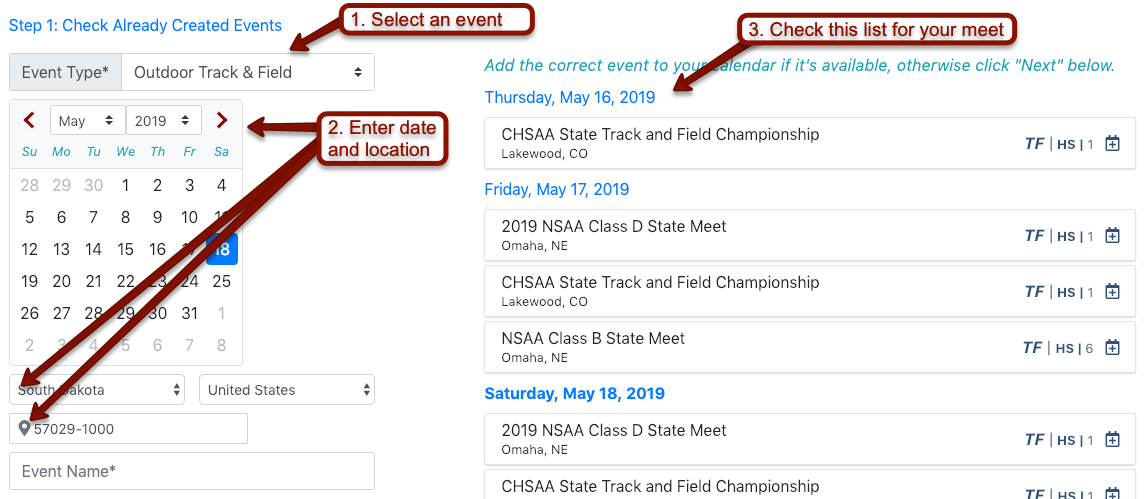
Task: Open the 2019 year selector
Action: pos(164,120)
